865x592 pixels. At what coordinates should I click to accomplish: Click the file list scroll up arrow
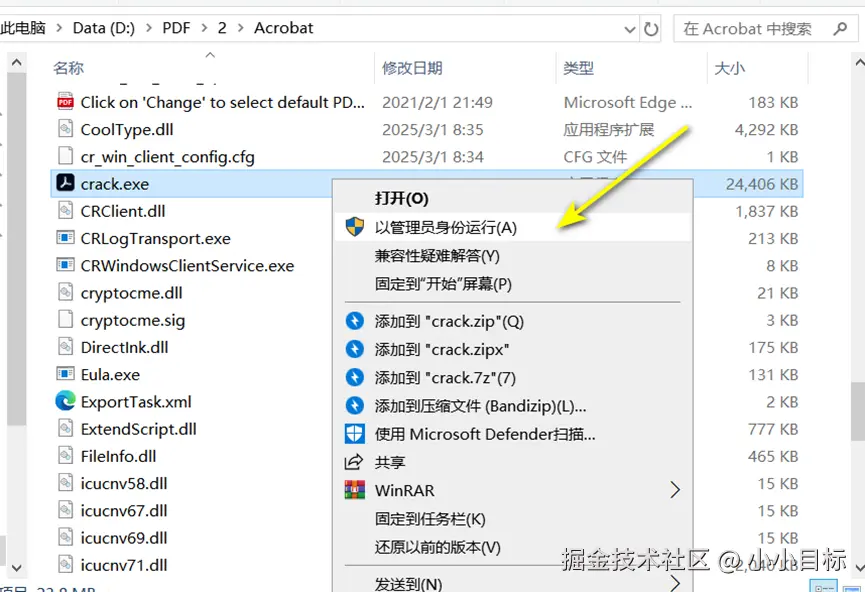pyautogui.click(x=858, y=62)
